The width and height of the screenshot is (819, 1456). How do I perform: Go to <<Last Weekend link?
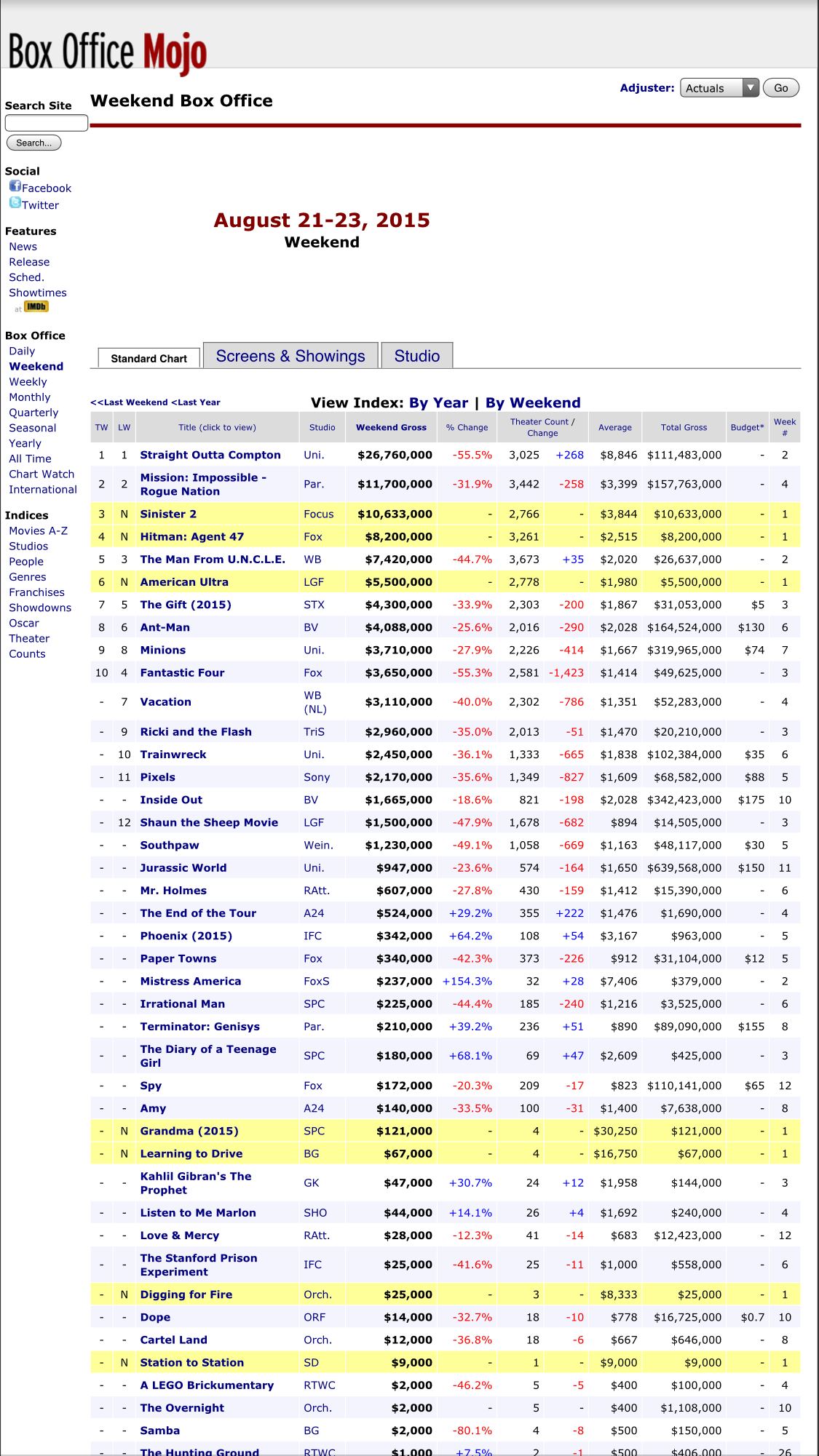pos(129,402)
